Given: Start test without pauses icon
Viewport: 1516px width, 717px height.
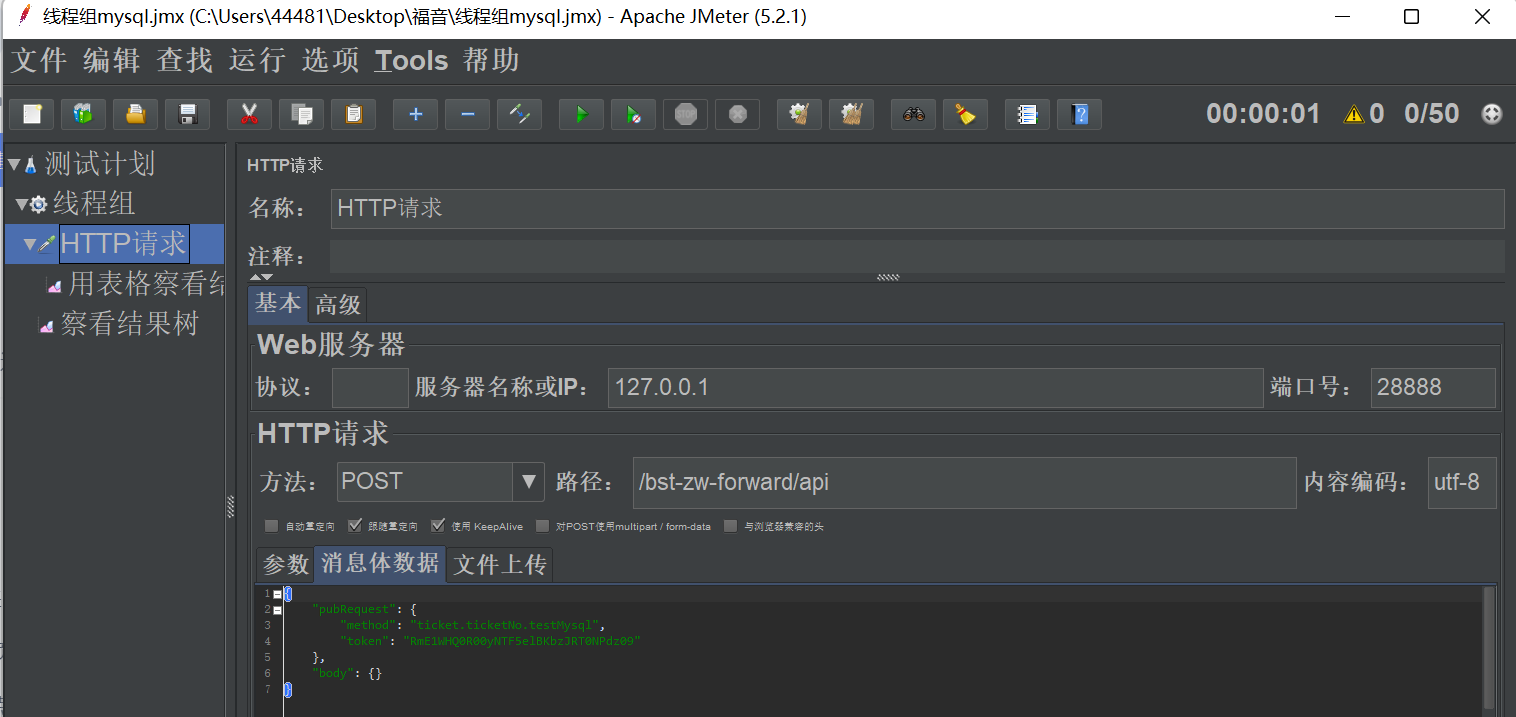Looking at the screenshot, I should 633,114.
